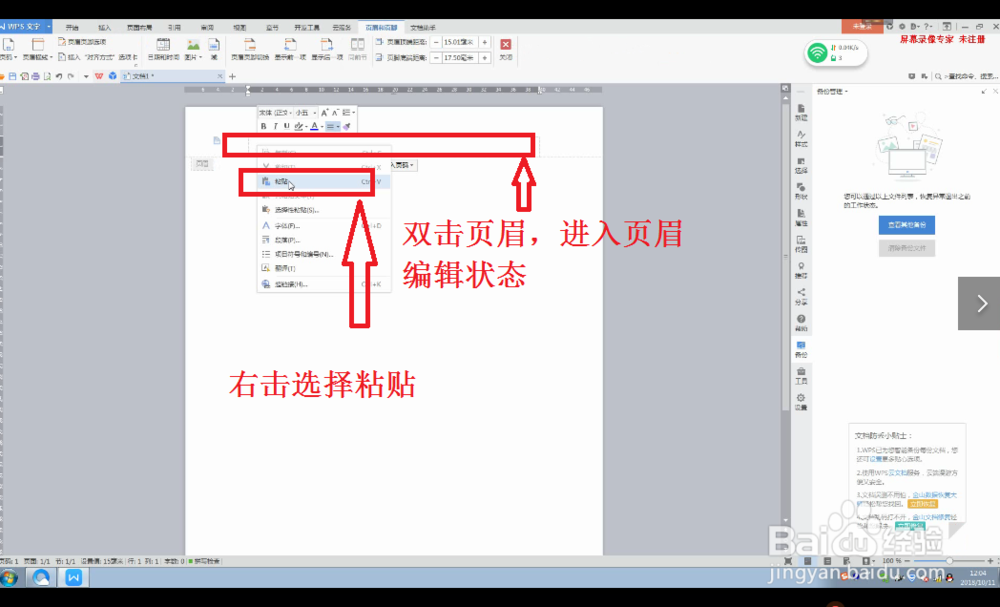
Task: Open Header and Footer Options (页眉页脚选项)
Action: click(82, 41)
